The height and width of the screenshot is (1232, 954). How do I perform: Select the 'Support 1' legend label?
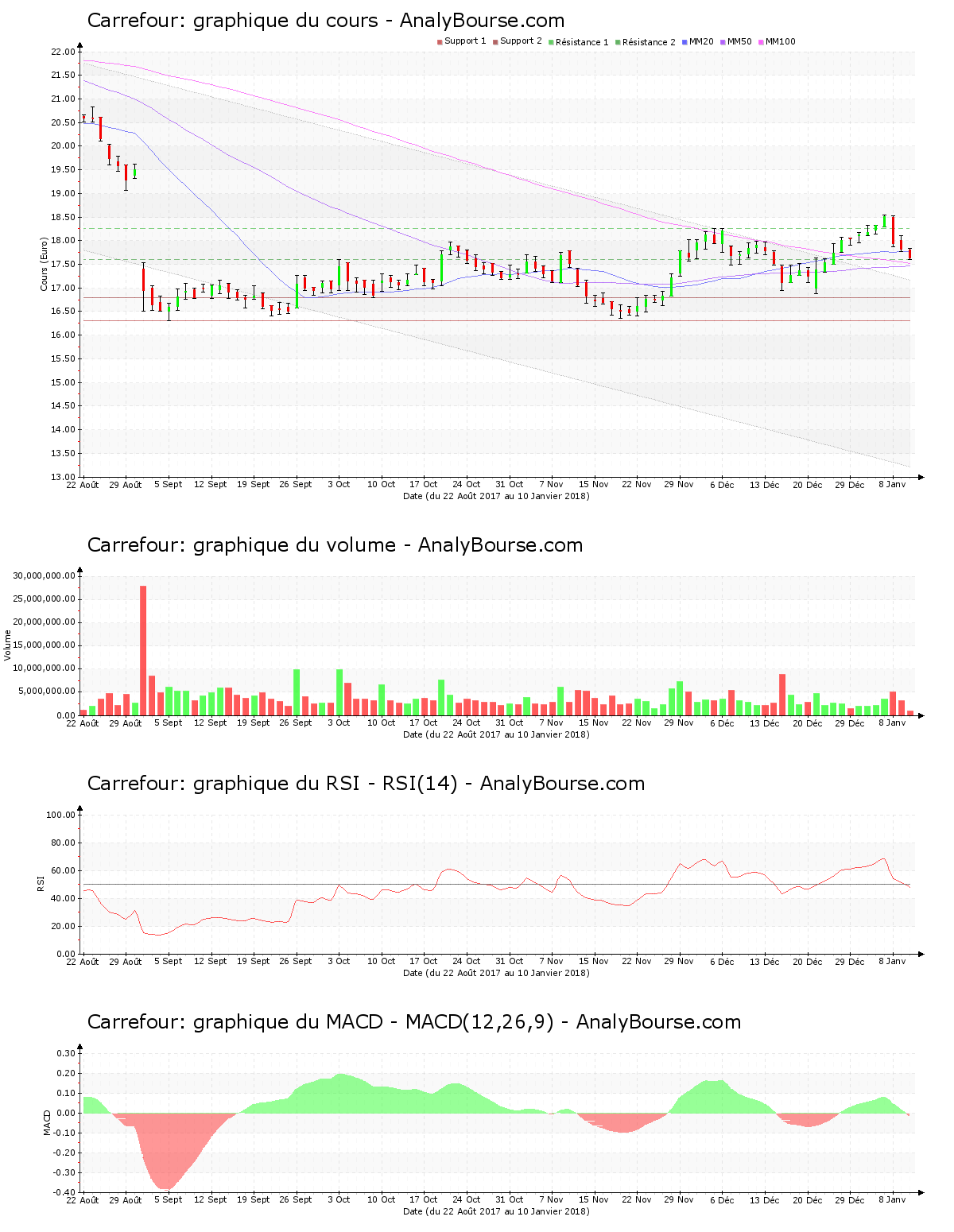click(465, 41)
